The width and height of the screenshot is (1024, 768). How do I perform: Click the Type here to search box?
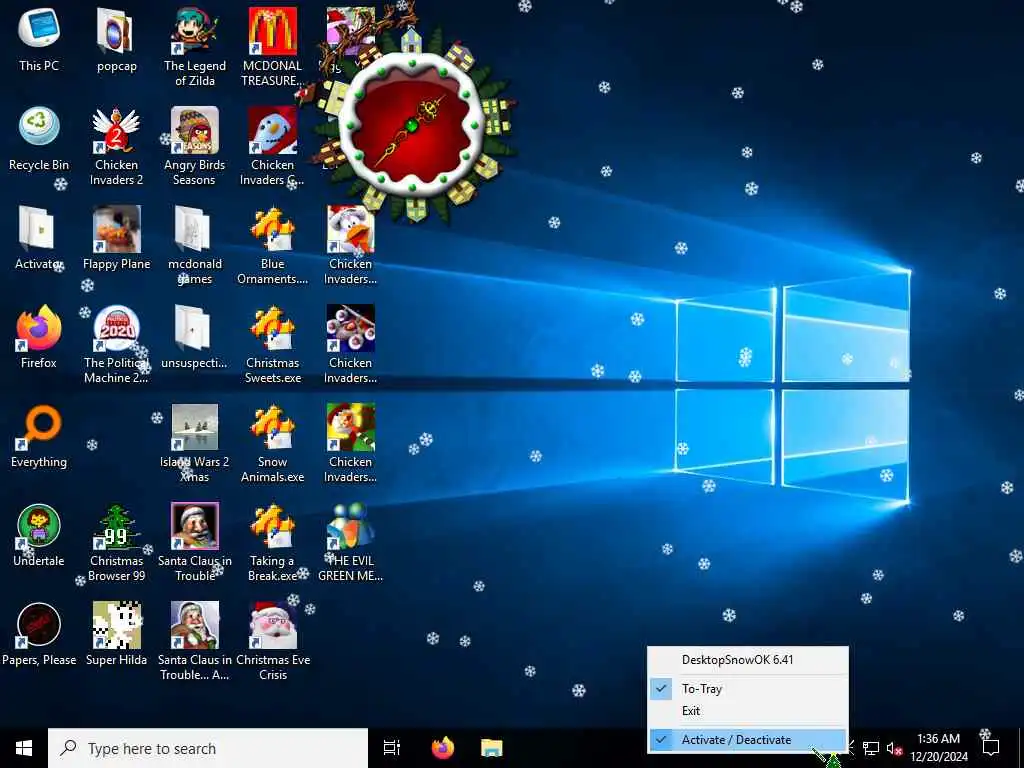[x=208, y=748]
